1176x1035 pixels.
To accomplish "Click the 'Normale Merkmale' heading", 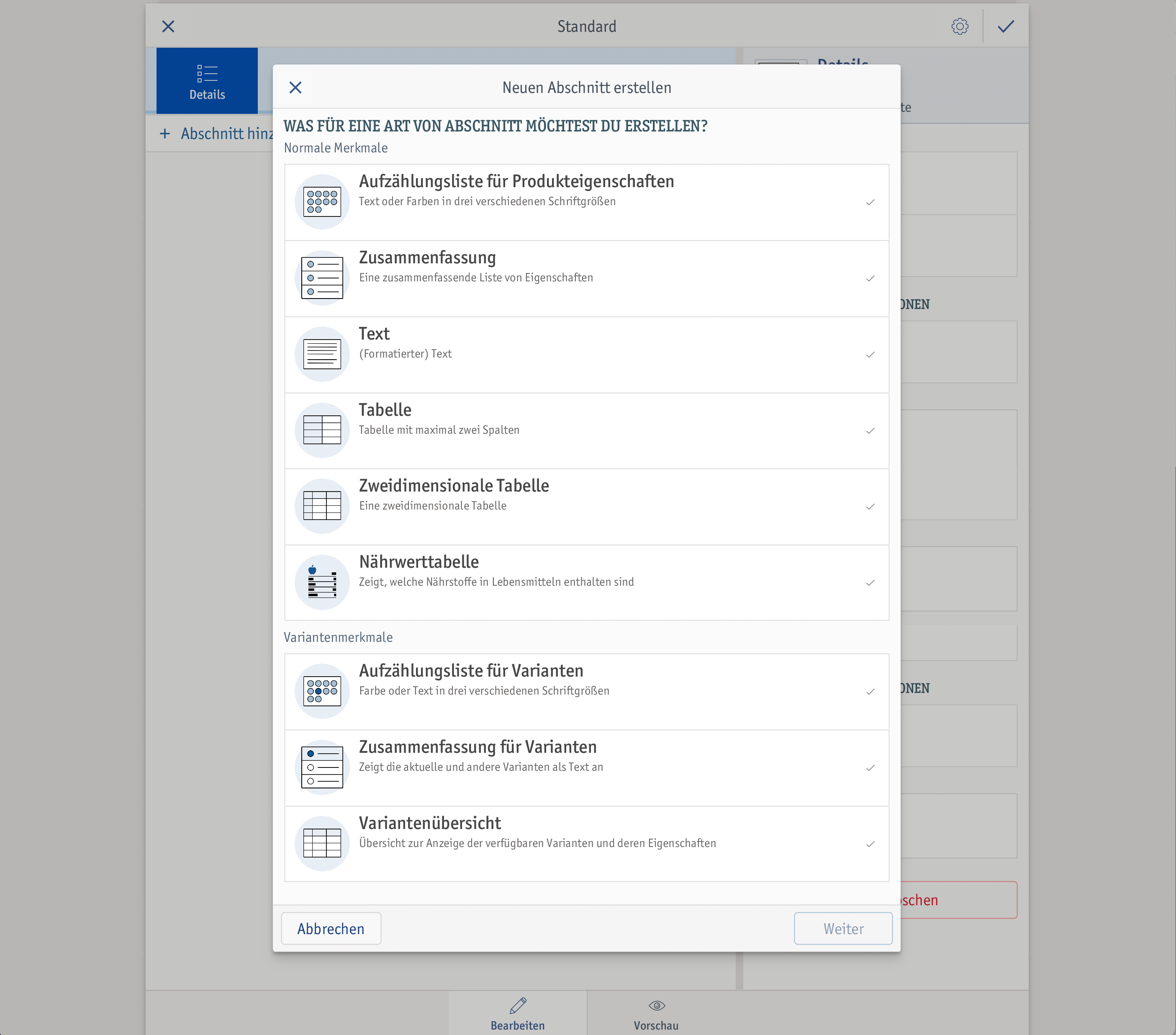I will click(x=336, y=148).
